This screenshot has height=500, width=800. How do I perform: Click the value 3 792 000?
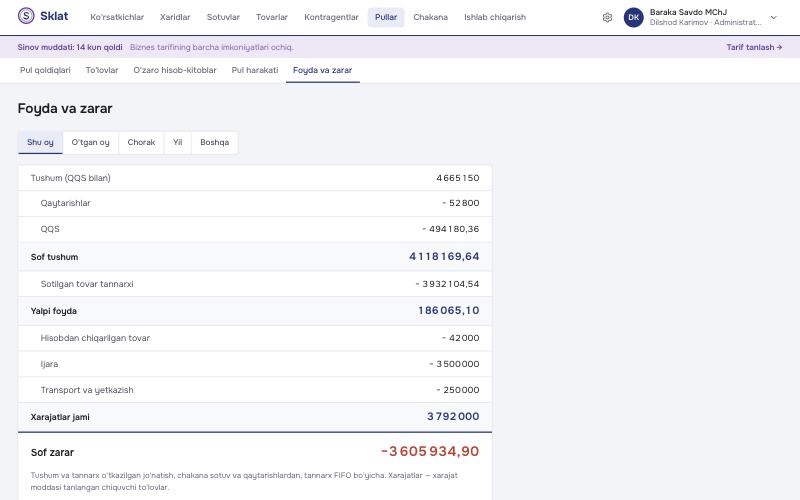(x=453, y=417)
